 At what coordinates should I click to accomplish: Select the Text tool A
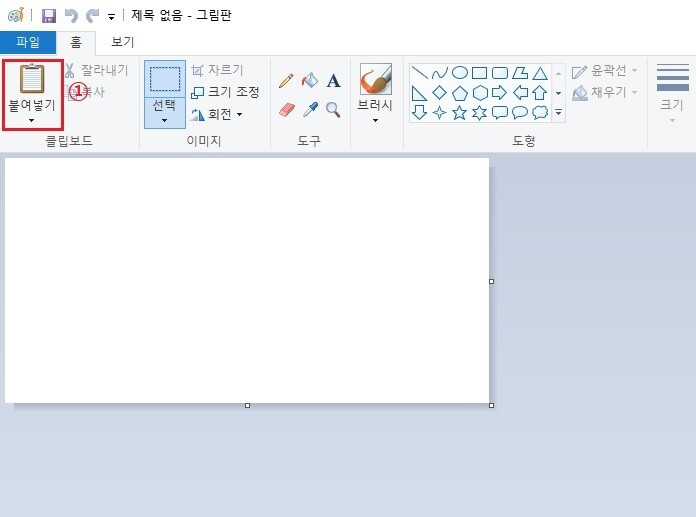point(333,81)
